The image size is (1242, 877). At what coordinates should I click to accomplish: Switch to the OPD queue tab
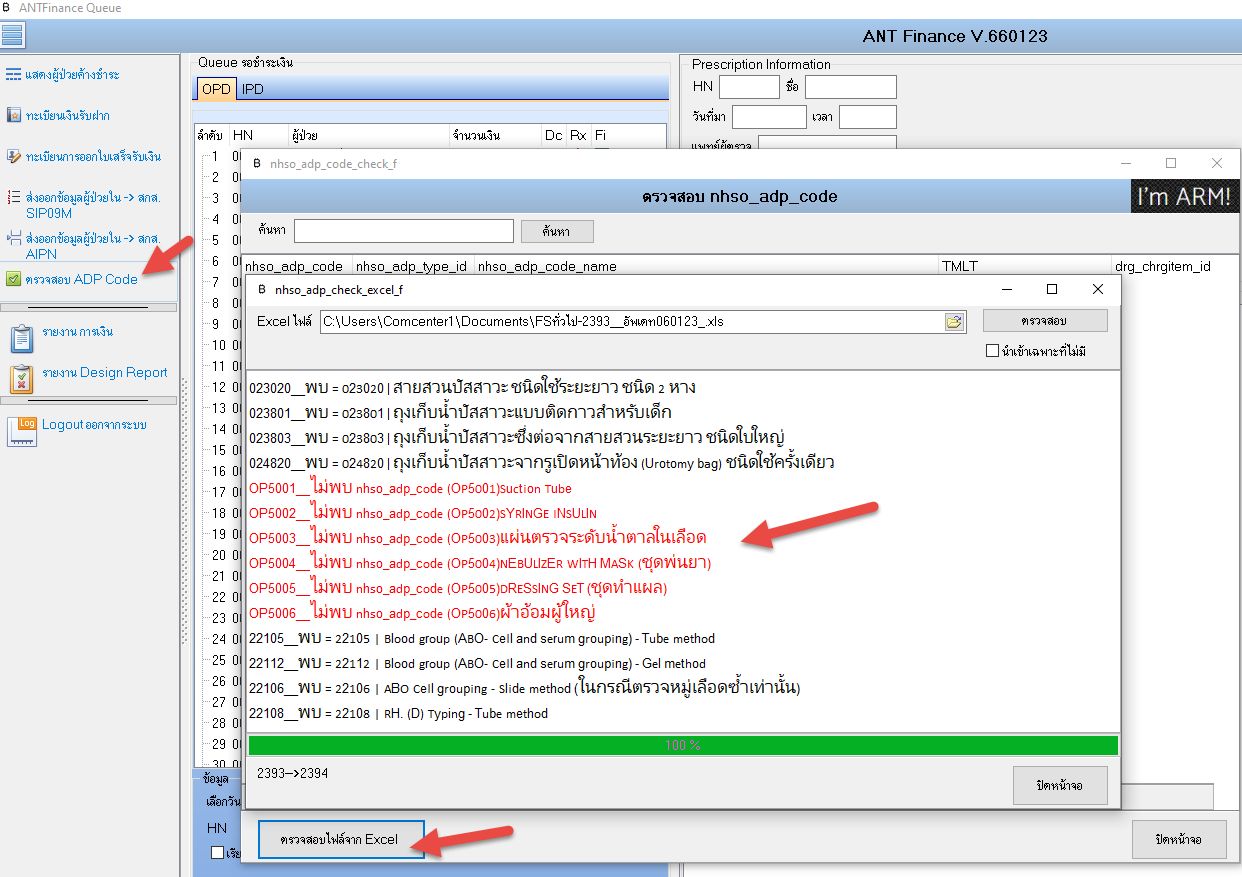pyautogui.click(x=216, y=89)
